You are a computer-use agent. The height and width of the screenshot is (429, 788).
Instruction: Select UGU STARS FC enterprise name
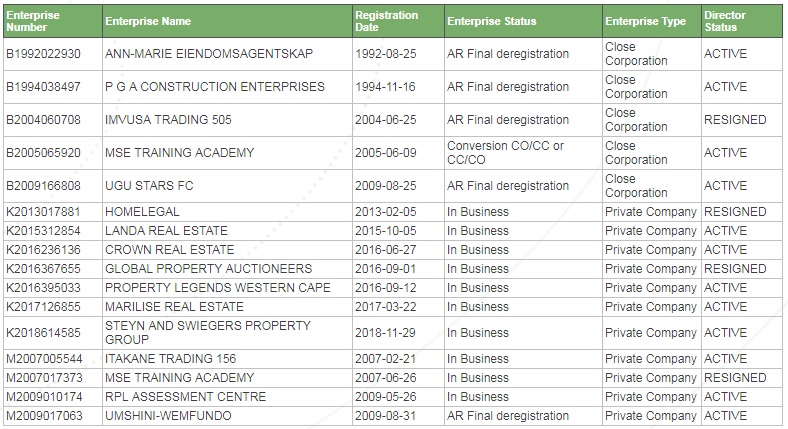[149, 186]
